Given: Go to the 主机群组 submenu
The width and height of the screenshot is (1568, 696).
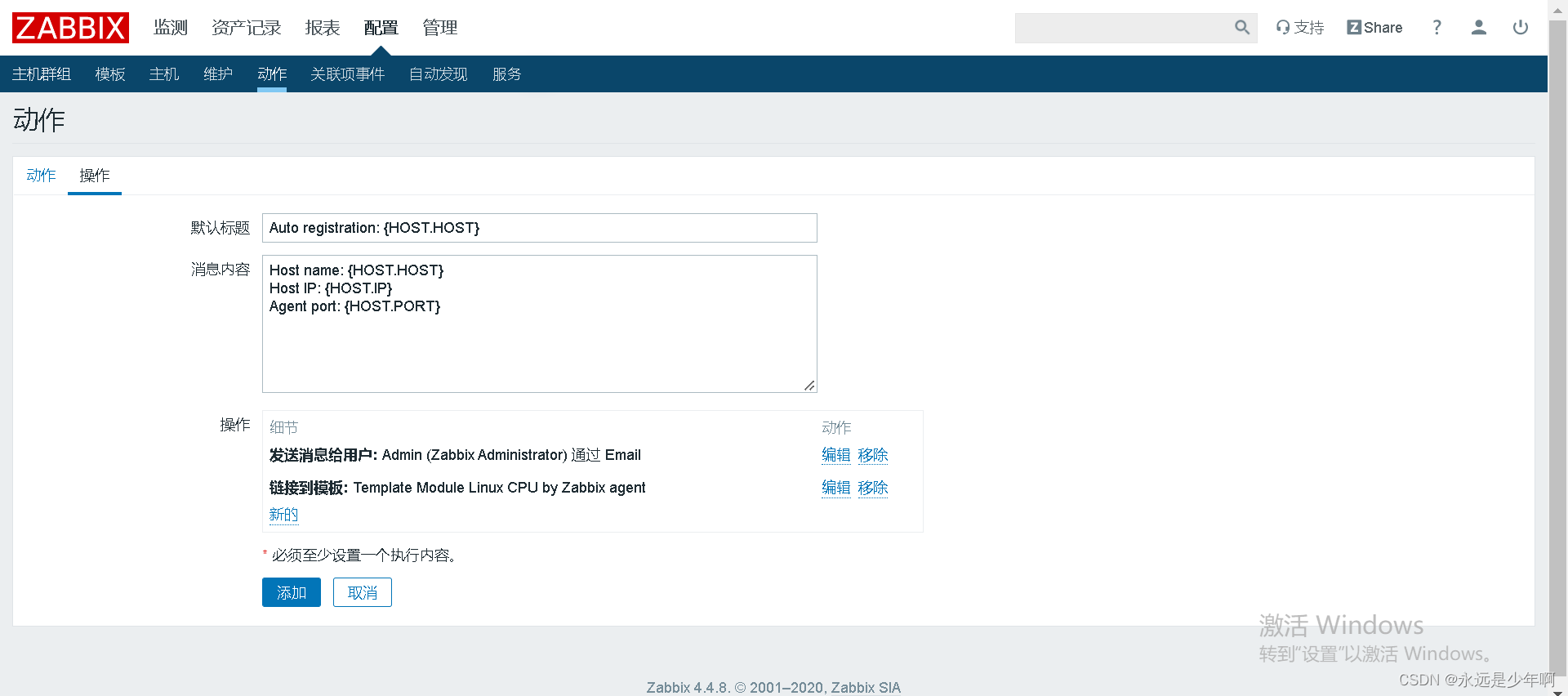Looking at the screenshot, I should tap(42, 74).
